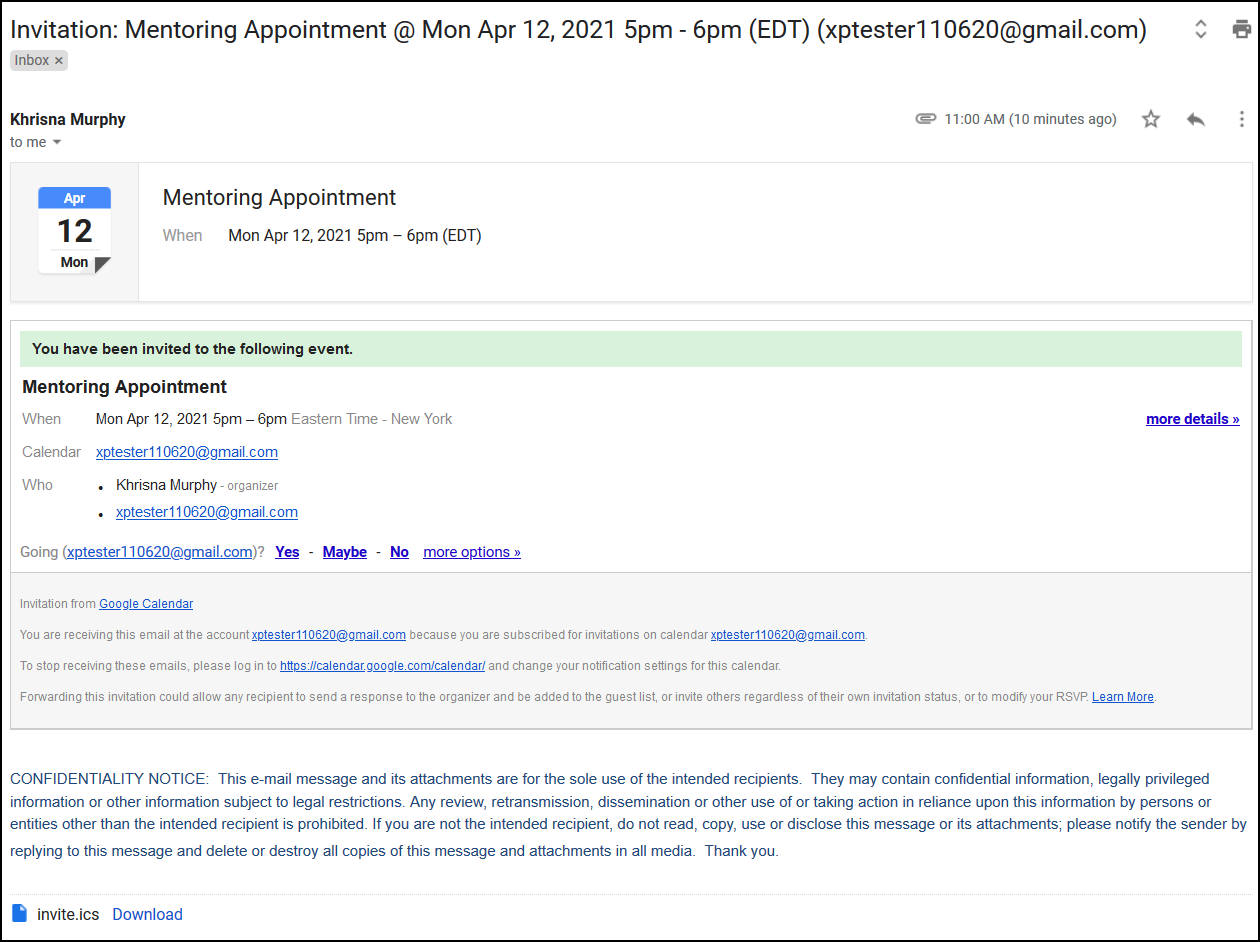The image size is (1260, 942).
Task: Click the expand/collapse all arrows icon
Action: point(1201,29)
